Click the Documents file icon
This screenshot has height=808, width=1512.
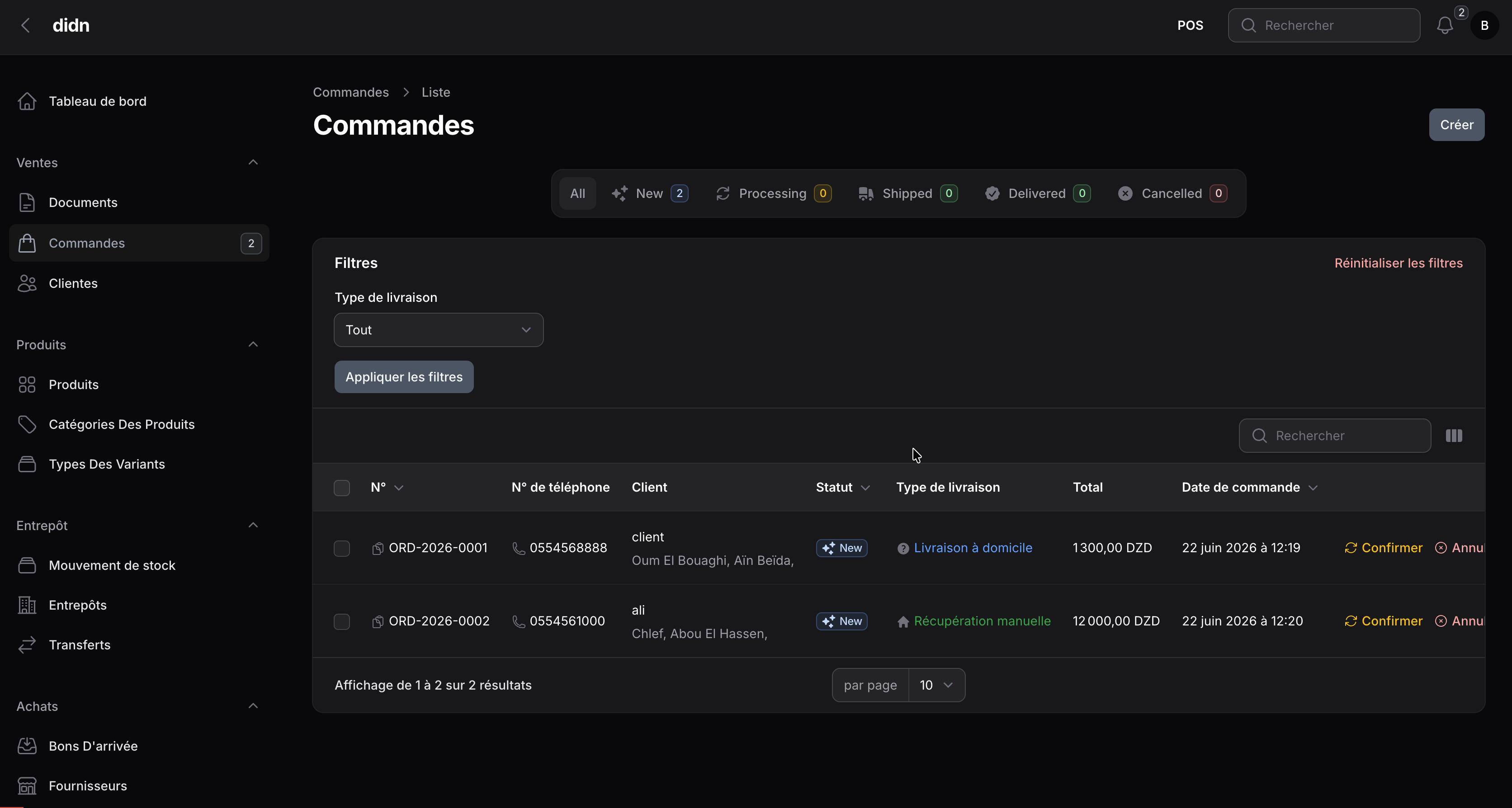pos(27,202)
